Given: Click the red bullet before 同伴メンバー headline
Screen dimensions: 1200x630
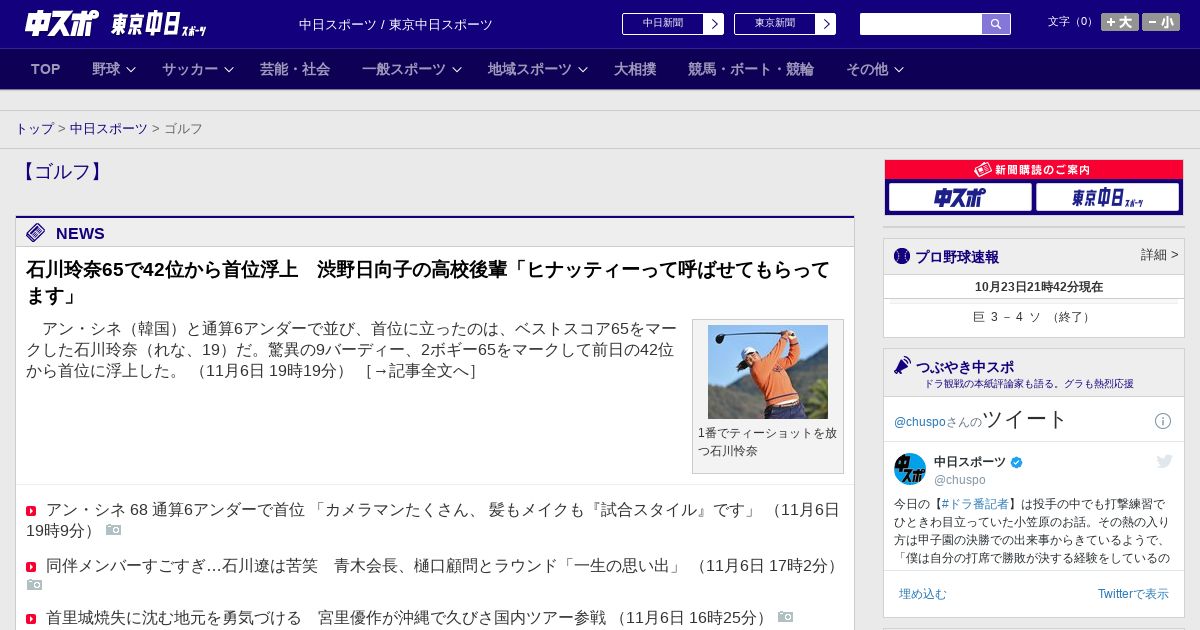Looking at the screenshot, I should coord(31,567).
